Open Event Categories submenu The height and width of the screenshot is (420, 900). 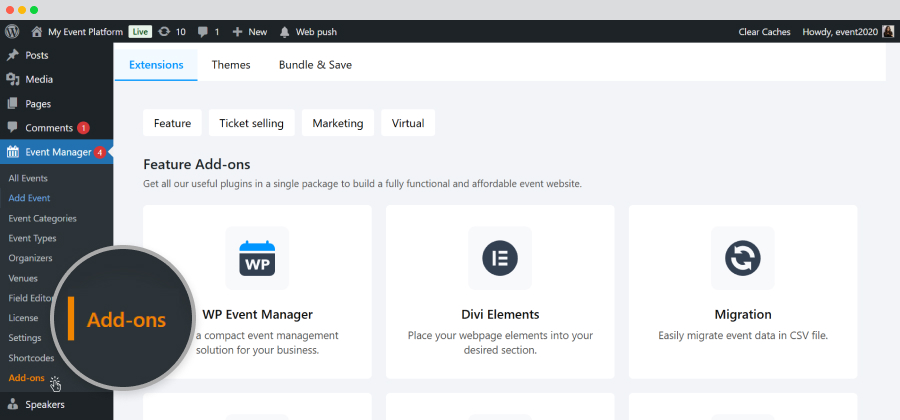[42, 219]
